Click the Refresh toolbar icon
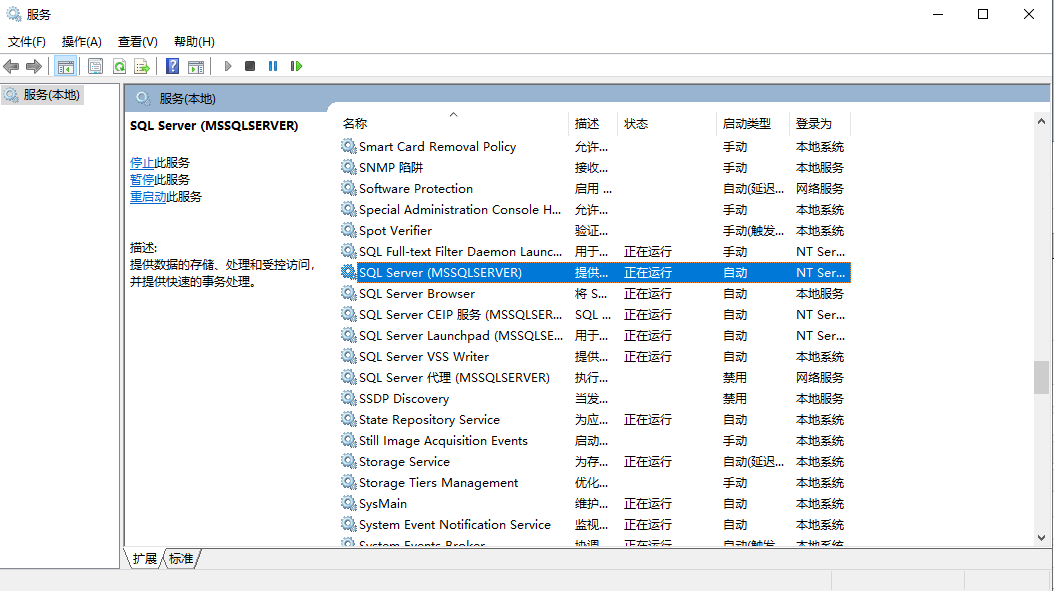 click(119, 66)
